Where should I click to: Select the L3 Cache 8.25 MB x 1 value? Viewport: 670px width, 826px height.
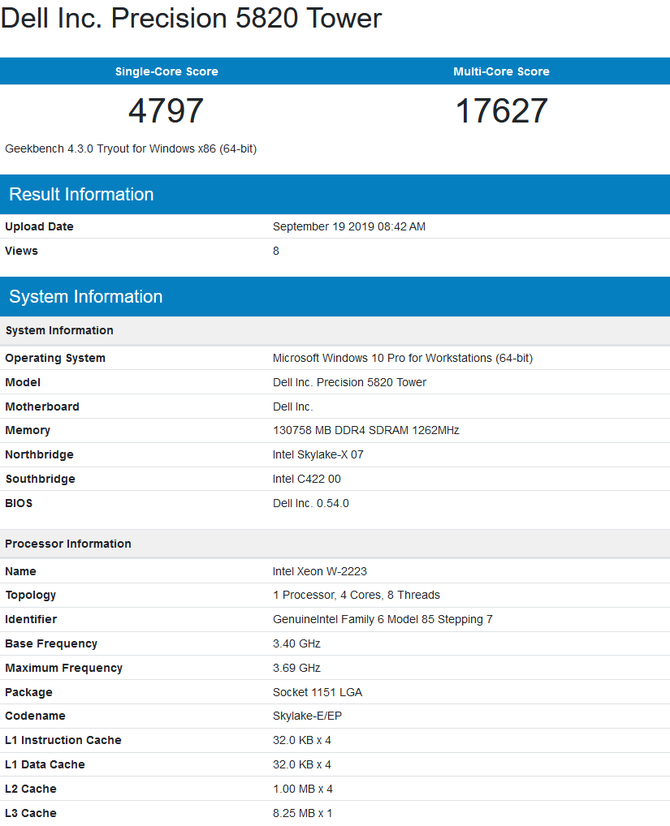[304, 813]
